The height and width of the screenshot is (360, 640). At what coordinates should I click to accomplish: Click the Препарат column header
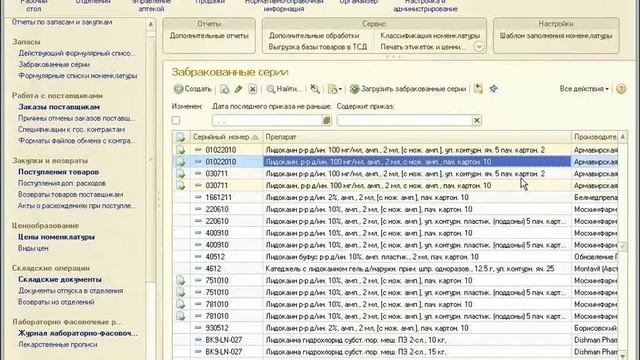click(x=417, y=137)
